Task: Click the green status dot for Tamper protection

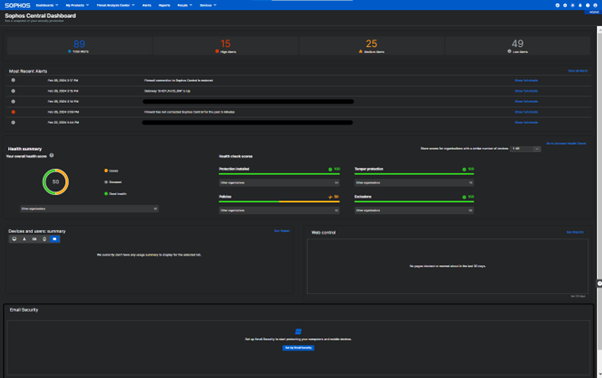Action: [464, 169]
